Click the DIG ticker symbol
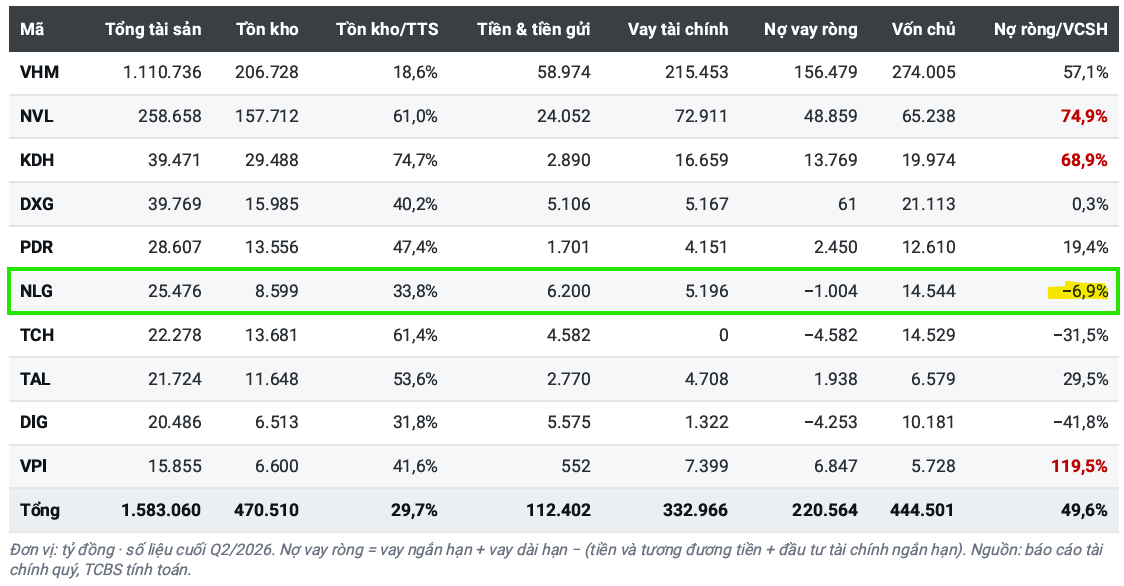Image resolution: width=1124 pixels, height=586 pixels. click(x=34, y=422)
